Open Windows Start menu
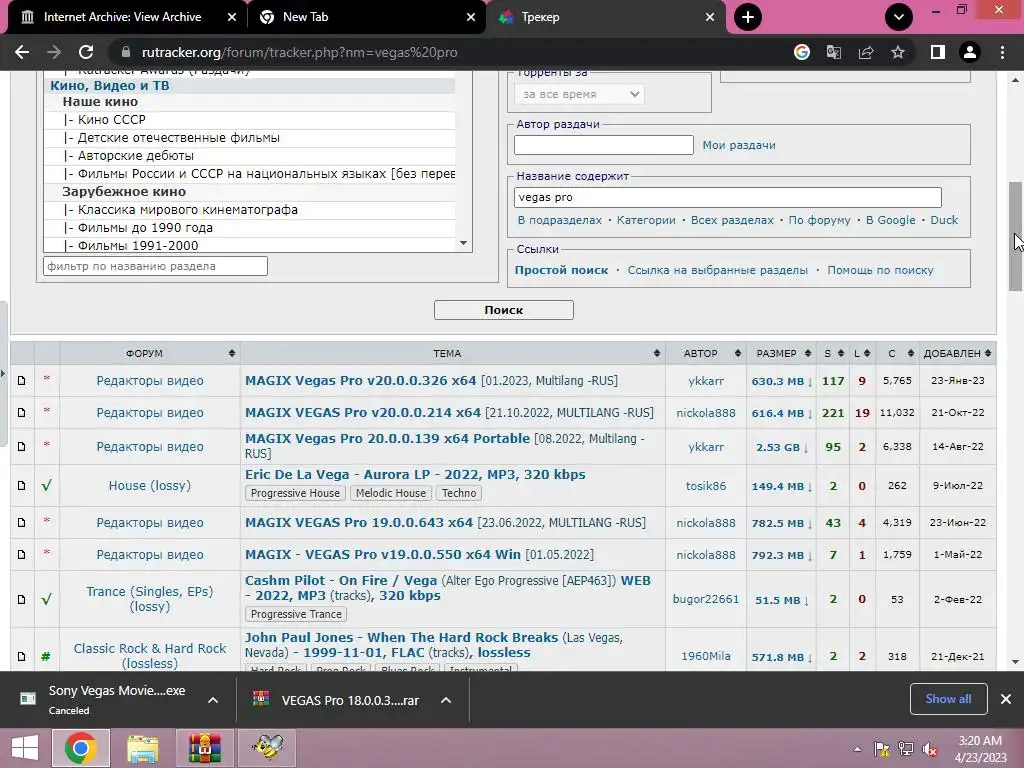The height and width of the screenshot is (768, 1024). (25, 748)
